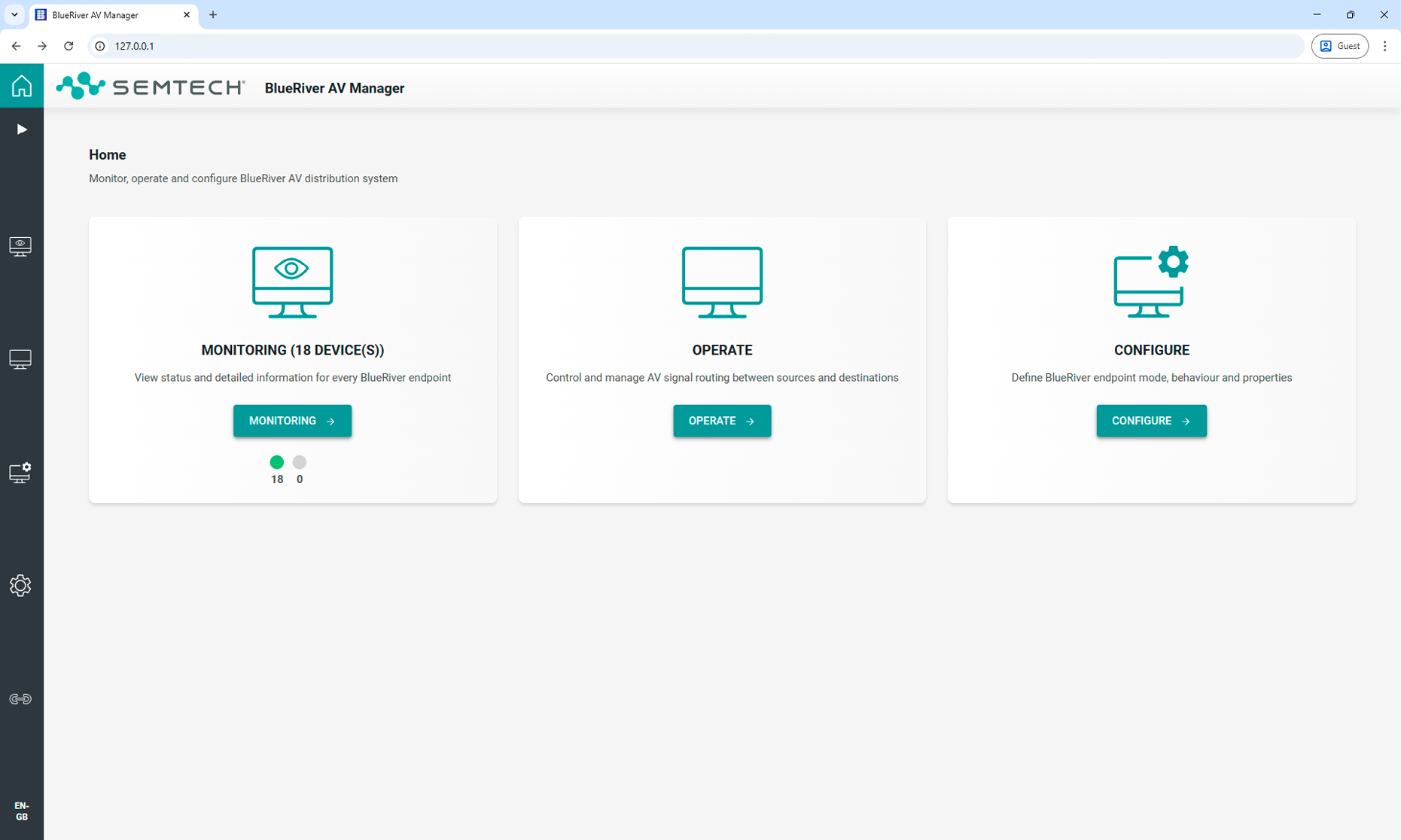This screenshot has height=840, width=1401.
Task: Click the link icon in the sidebar
Action: [x=20, y=699]
